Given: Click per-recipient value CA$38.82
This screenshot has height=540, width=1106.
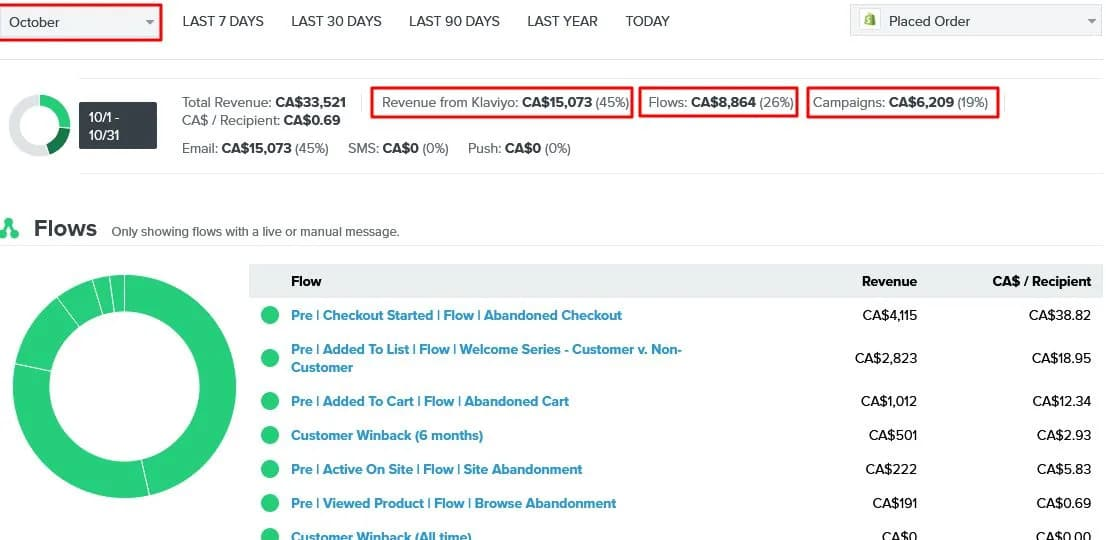Looking at the screenshot, I should [x=1059, y=315].
